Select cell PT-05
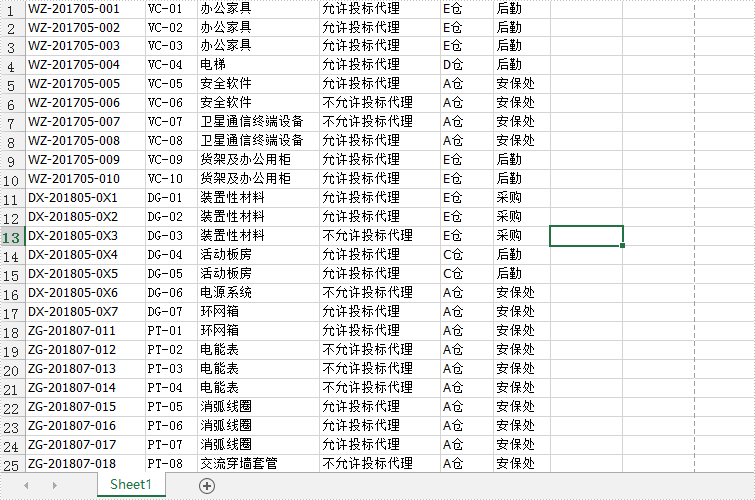The image size is (755, 500). click(x=171, y=407)
